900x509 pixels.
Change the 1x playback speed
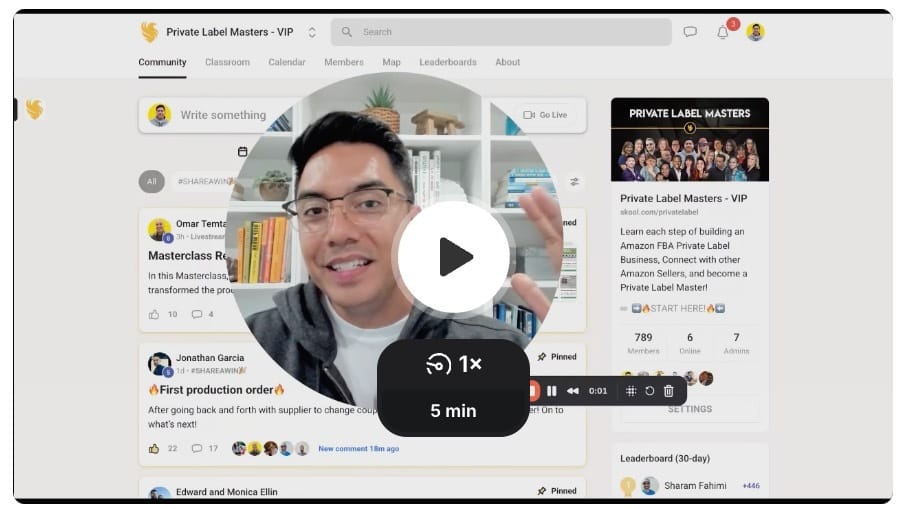coord(453,364)
